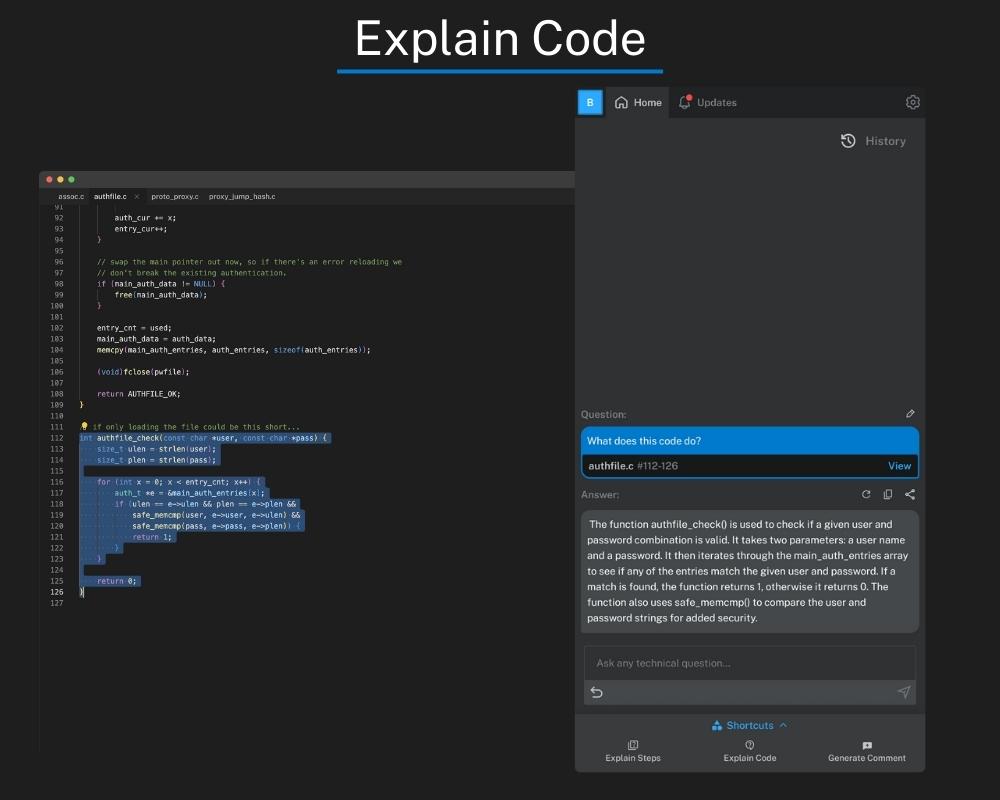This screenshot has width=1000, height=800.
Task: Close the authfile.c editor tab
Action: (136, 196)
